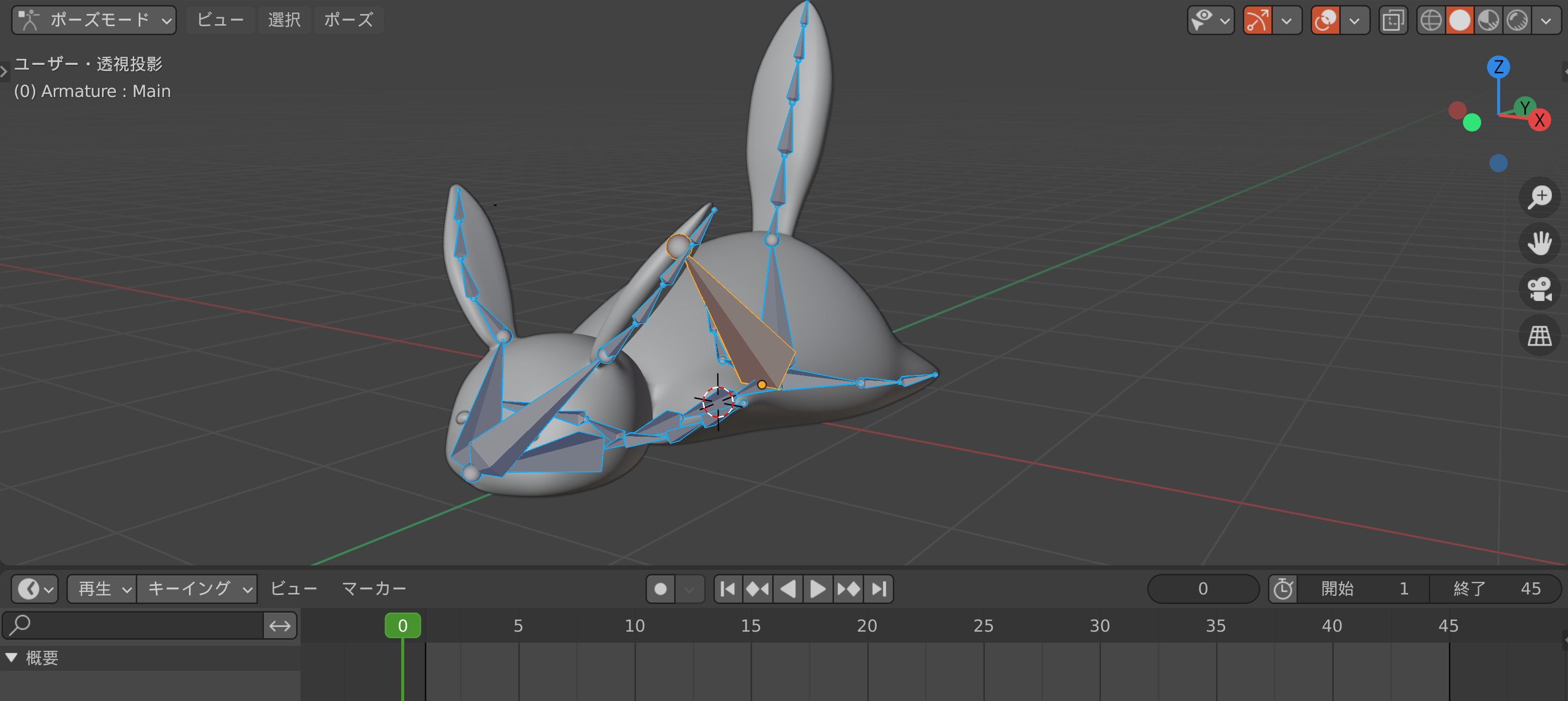Jump to the previous keyframe
The image size is (1568, 701).
(758, 589)
